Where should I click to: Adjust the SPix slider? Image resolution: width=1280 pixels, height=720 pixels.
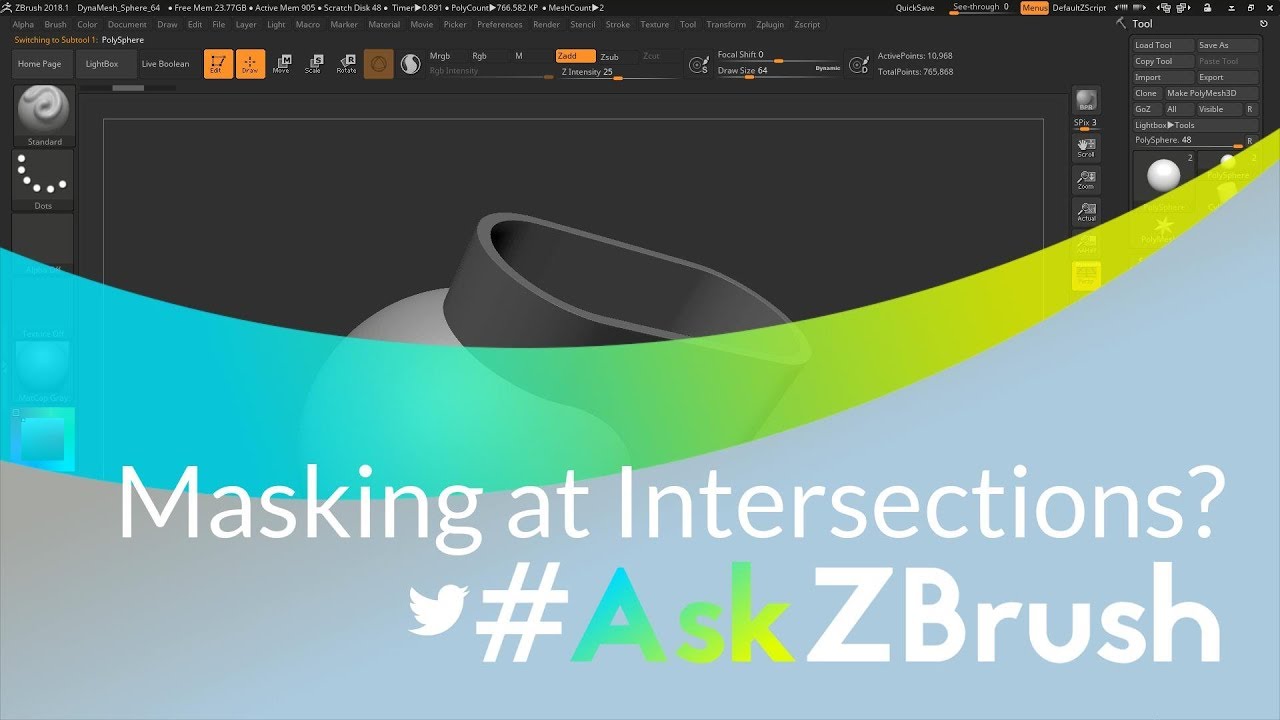1086,124
